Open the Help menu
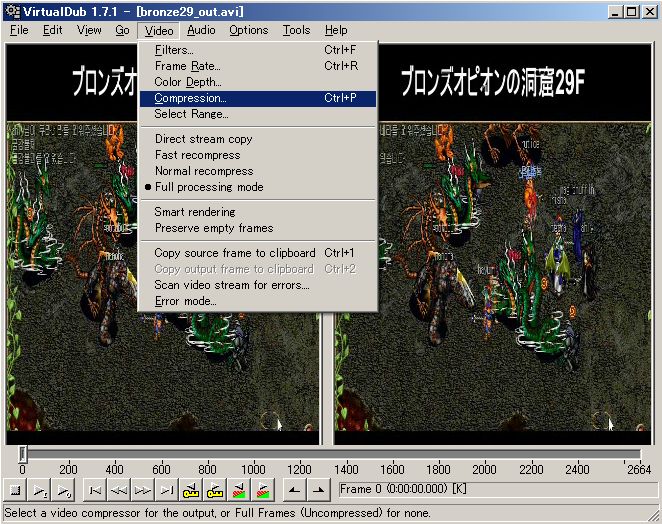The image size is (662, 524). pos(336,30)
